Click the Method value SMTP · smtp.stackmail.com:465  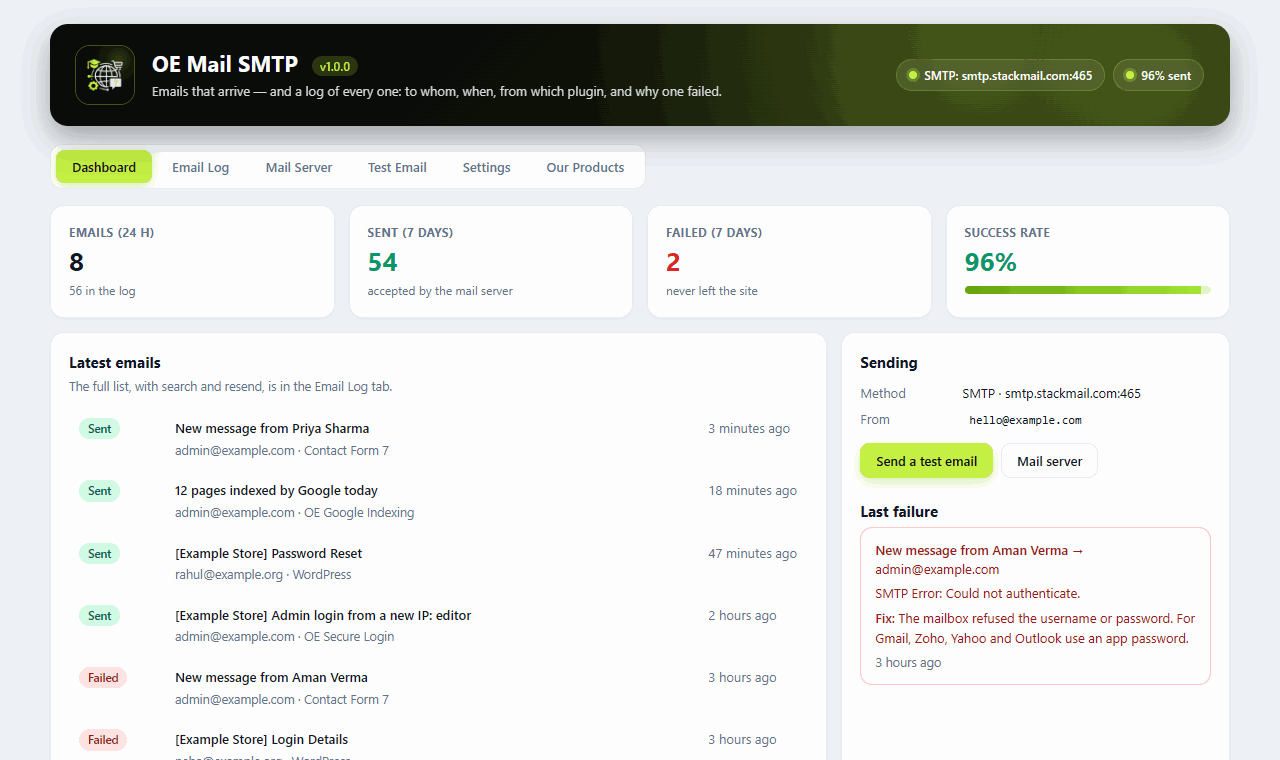[1051, 393]
